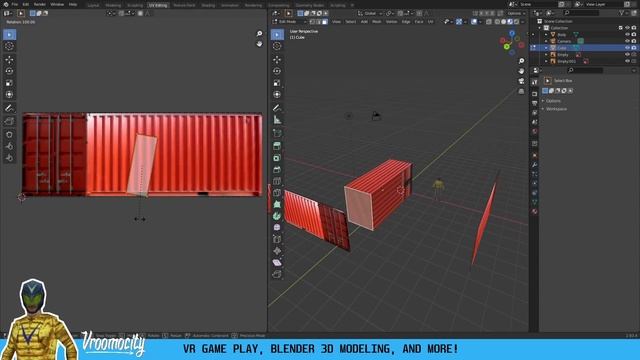The width and height of the screenshot is (640, 360).
Task: Switch to the Layout workspace tab
Action: [x=93, y=5]
